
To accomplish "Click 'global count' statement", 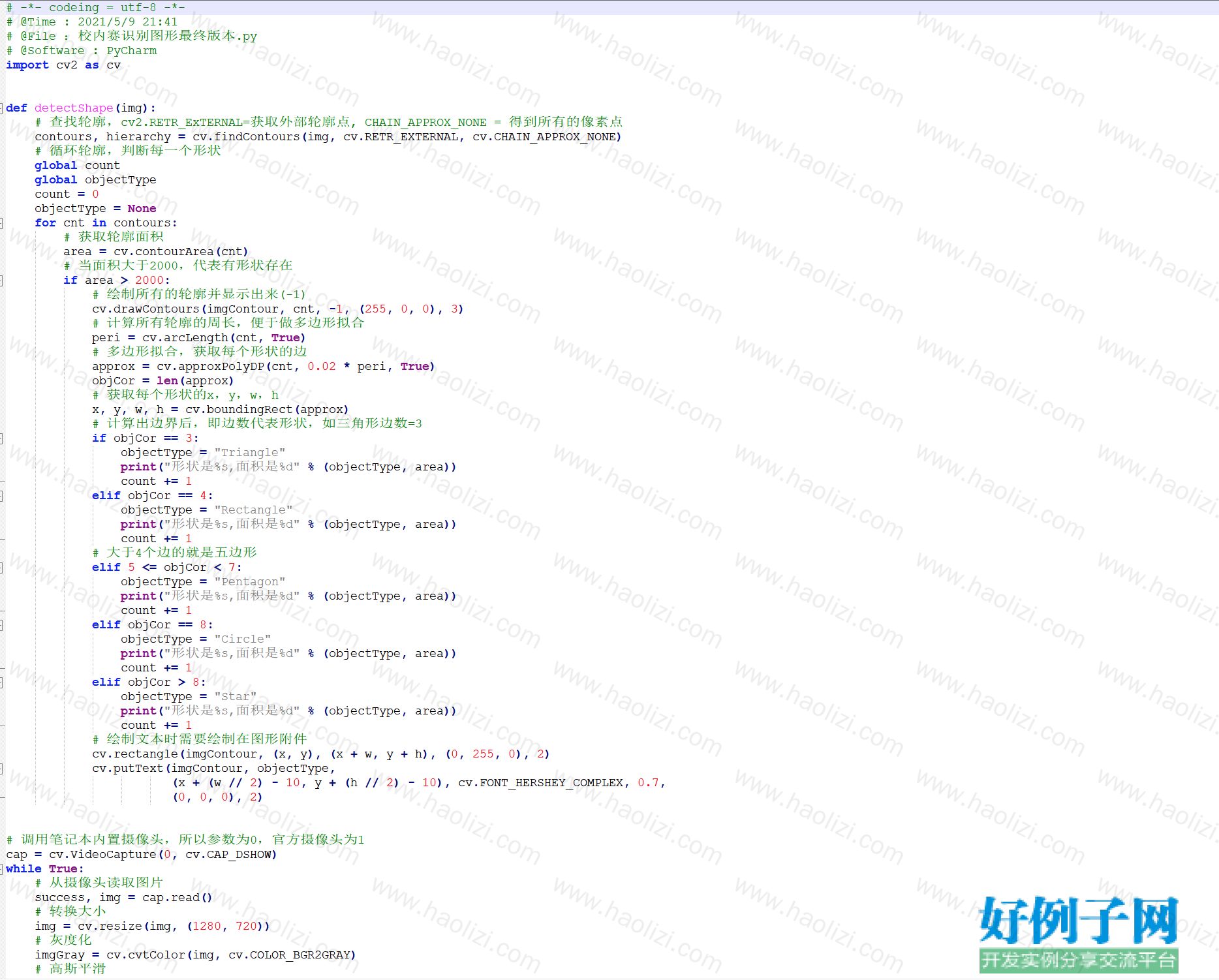I will point(77,166).
